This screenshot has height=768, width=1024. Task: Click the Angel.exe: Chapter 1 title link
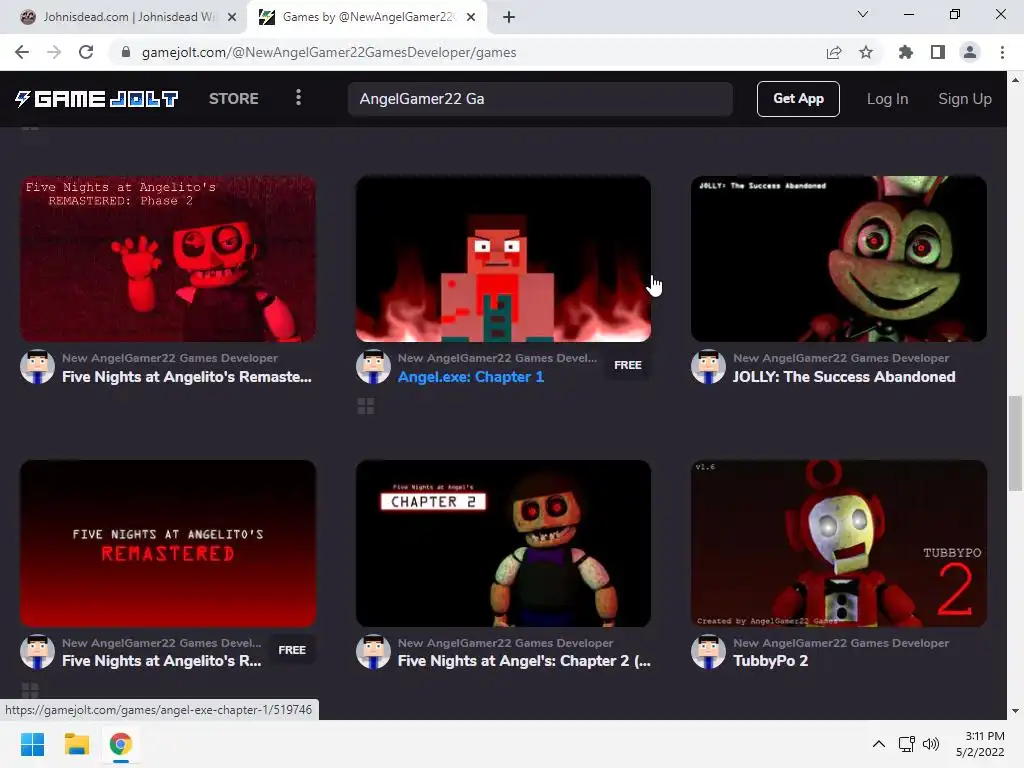click(471, 377)
